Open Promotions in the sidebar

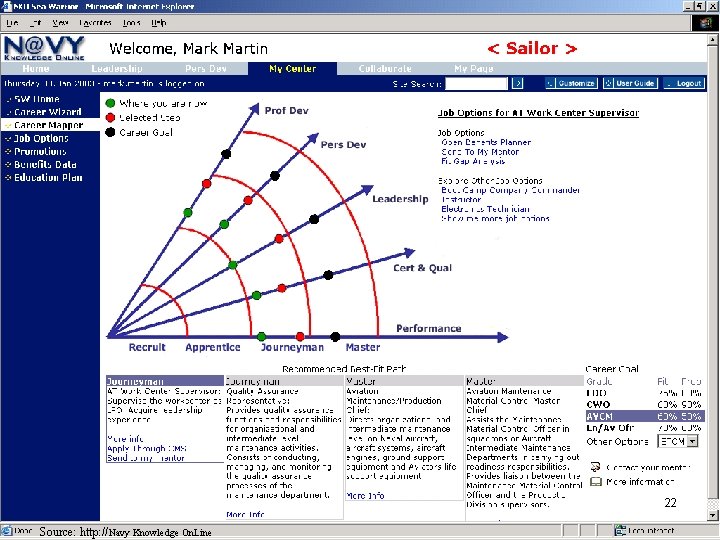coord(40,151)
